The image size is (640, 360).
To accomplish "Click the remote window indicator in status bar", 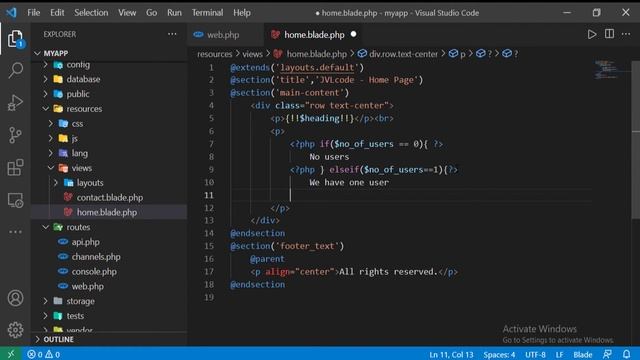I will click(x=11, y=354).
